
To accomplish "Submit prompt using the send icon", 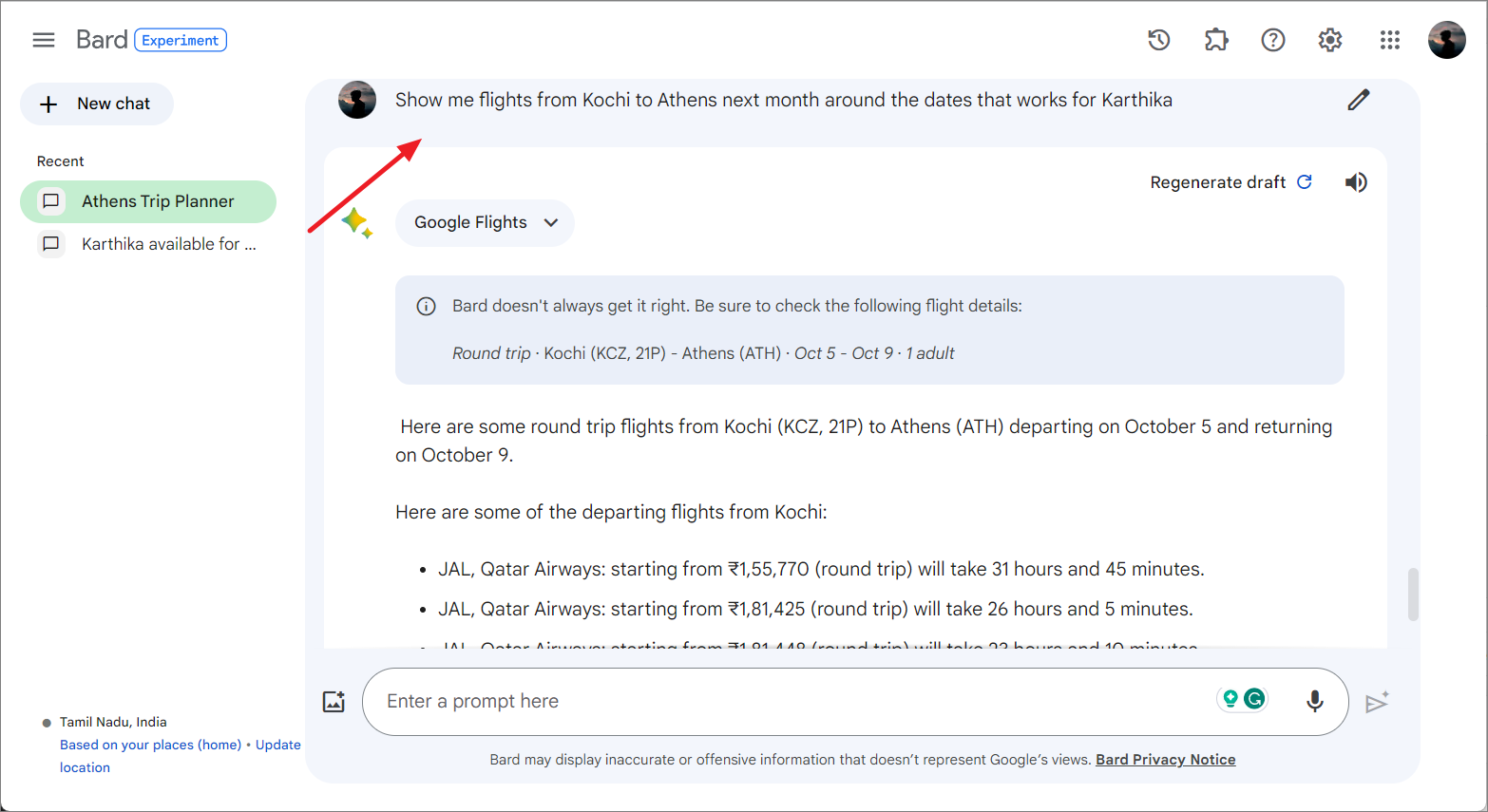I will [1377, 701].
